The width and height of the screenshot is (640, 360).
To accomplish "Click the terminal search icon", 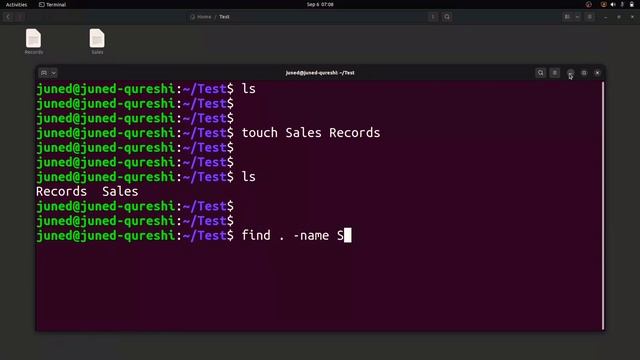I will tap(540, 73).
